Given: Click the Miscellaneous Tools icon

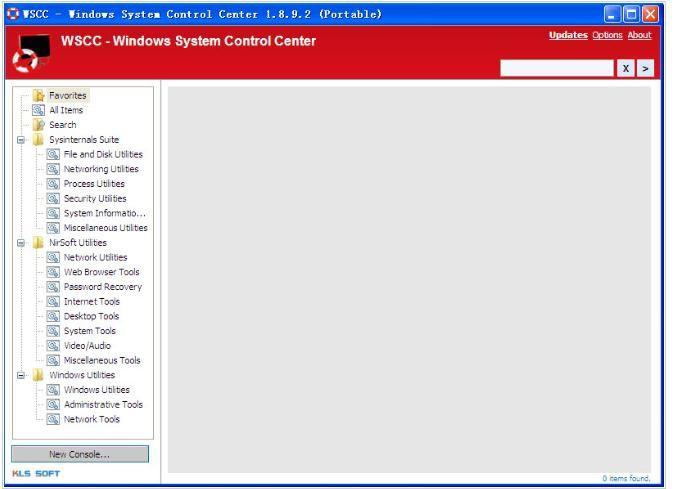Looking at the screenshot, I should coord(53,360).
